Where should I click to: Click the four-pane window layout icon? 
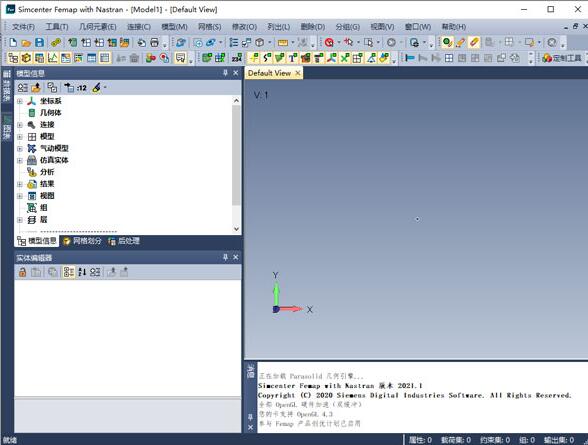click(x=449, y=58)
